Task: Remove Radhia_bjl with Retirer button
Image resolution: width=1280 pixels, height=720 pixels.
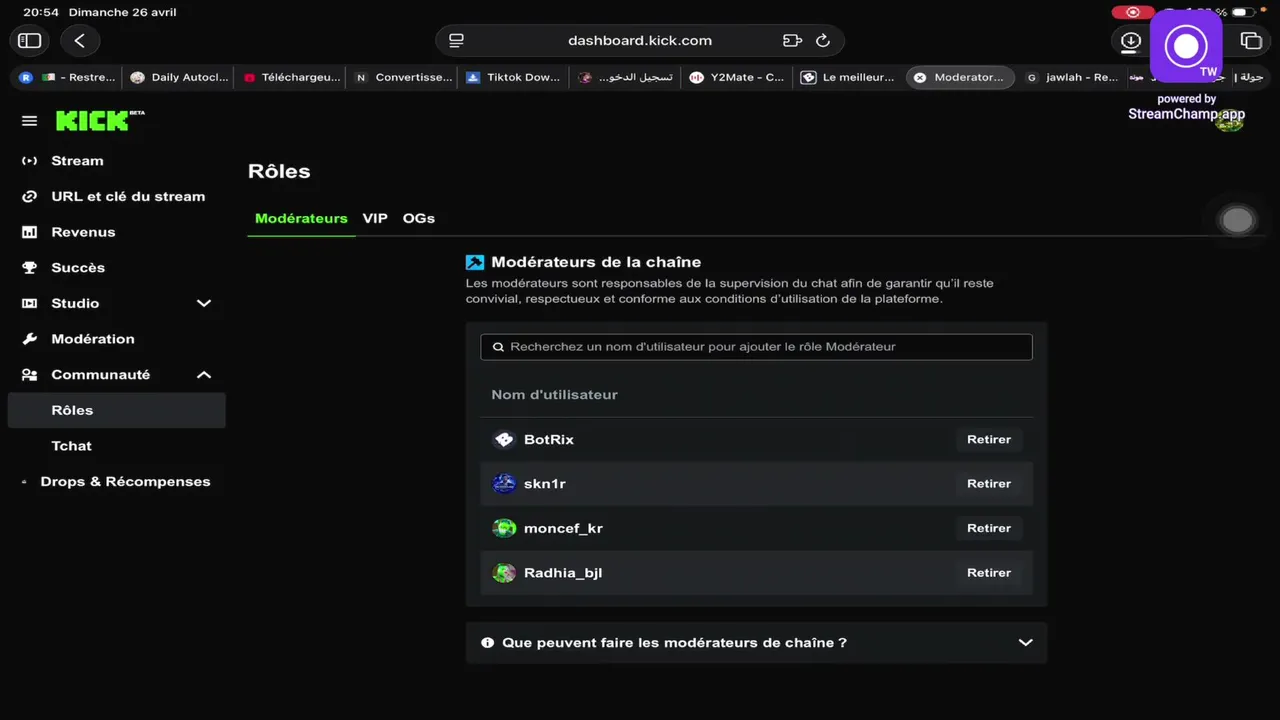Action: tap(988, 573)
